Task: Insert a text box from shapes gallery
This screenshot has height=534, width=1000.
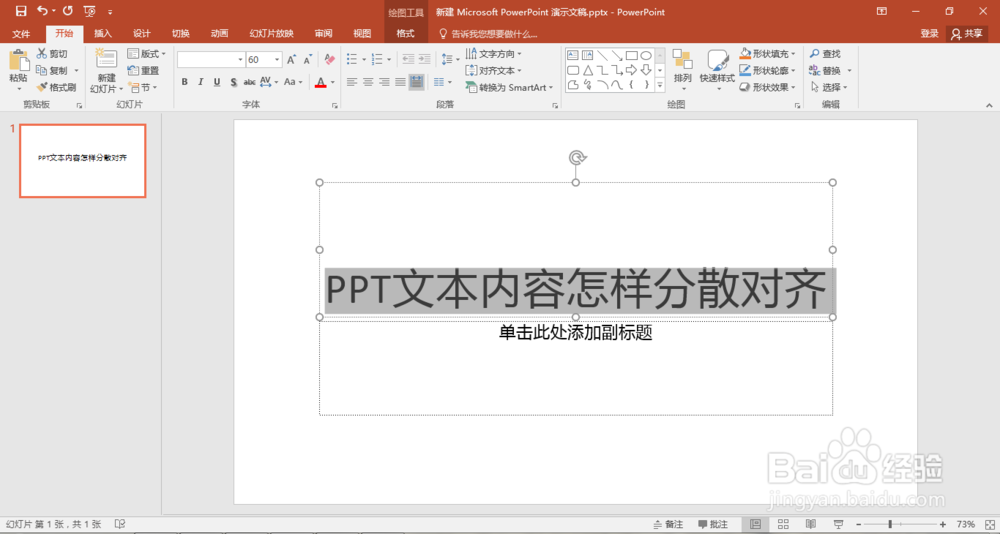Action: pyautogui.click(x=573, y=56)
